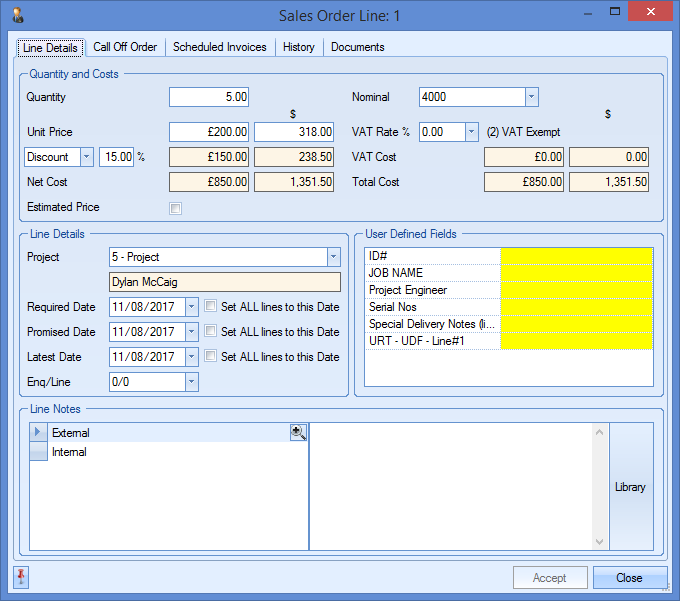Enable the Estimated Price checkbox

[176, 208]
